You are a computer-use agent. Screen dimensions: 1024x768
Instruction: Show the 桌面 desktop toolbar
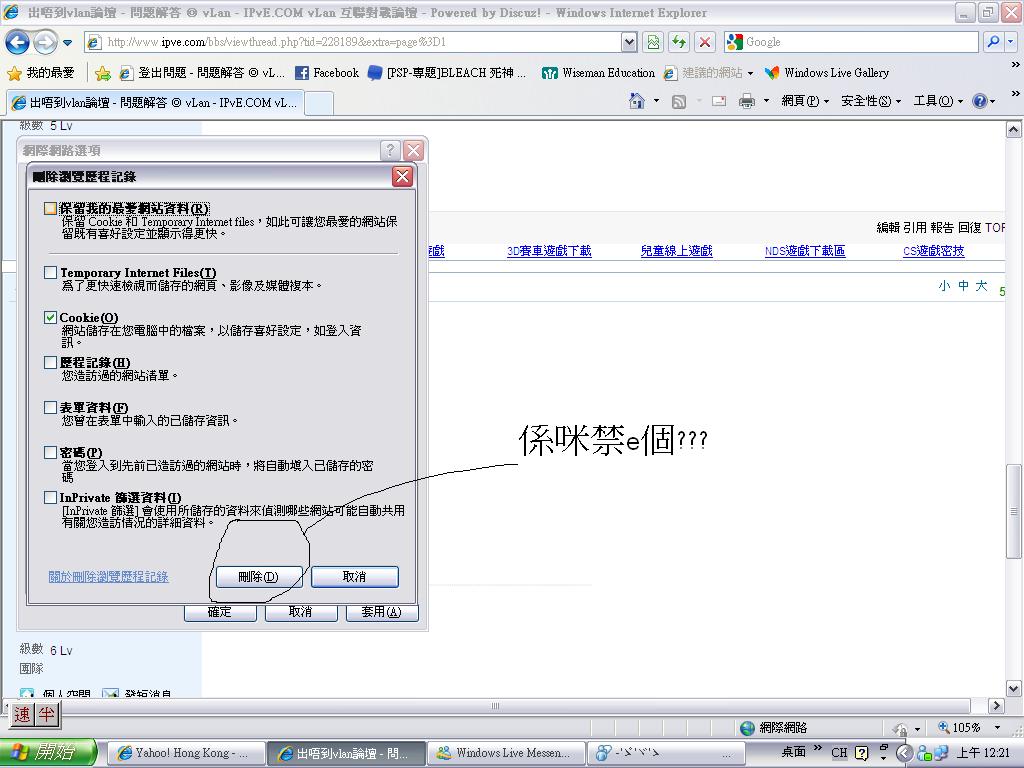(x=793, y=752)
